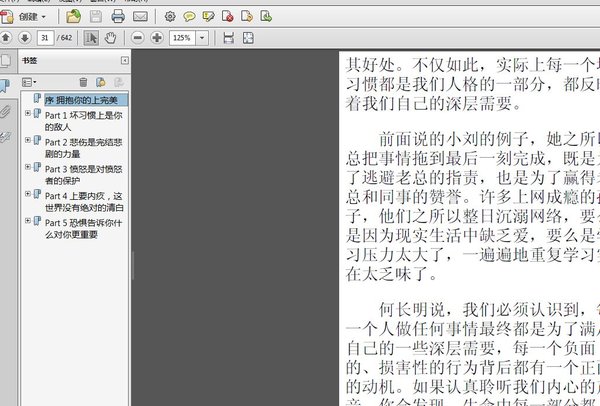Click the zoom field showing 125%
Screen dimensions: 600x406
pyautogui.click(x=183, y=38)
